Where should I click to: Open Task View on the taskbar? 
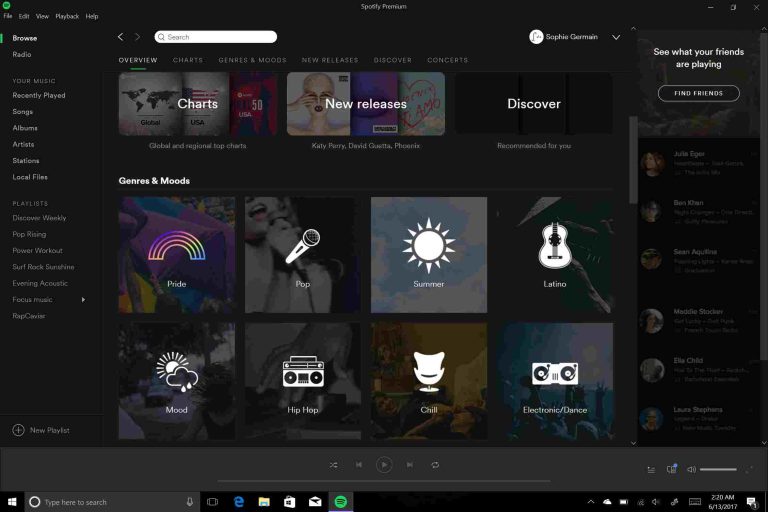[212, 502]
